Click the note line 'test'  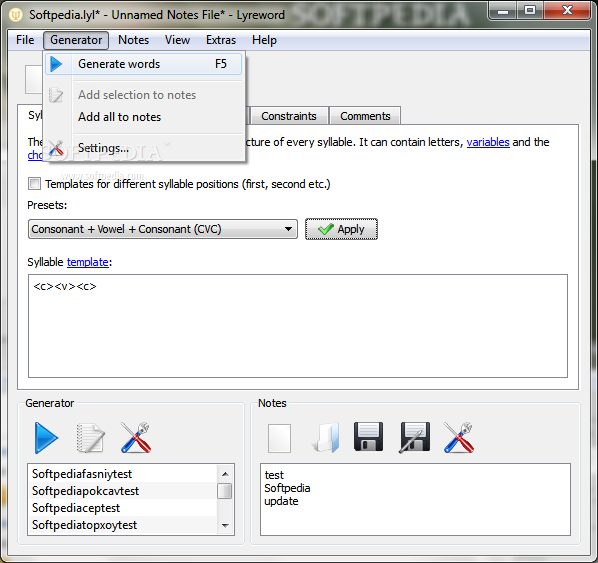[x=274, y=475]
